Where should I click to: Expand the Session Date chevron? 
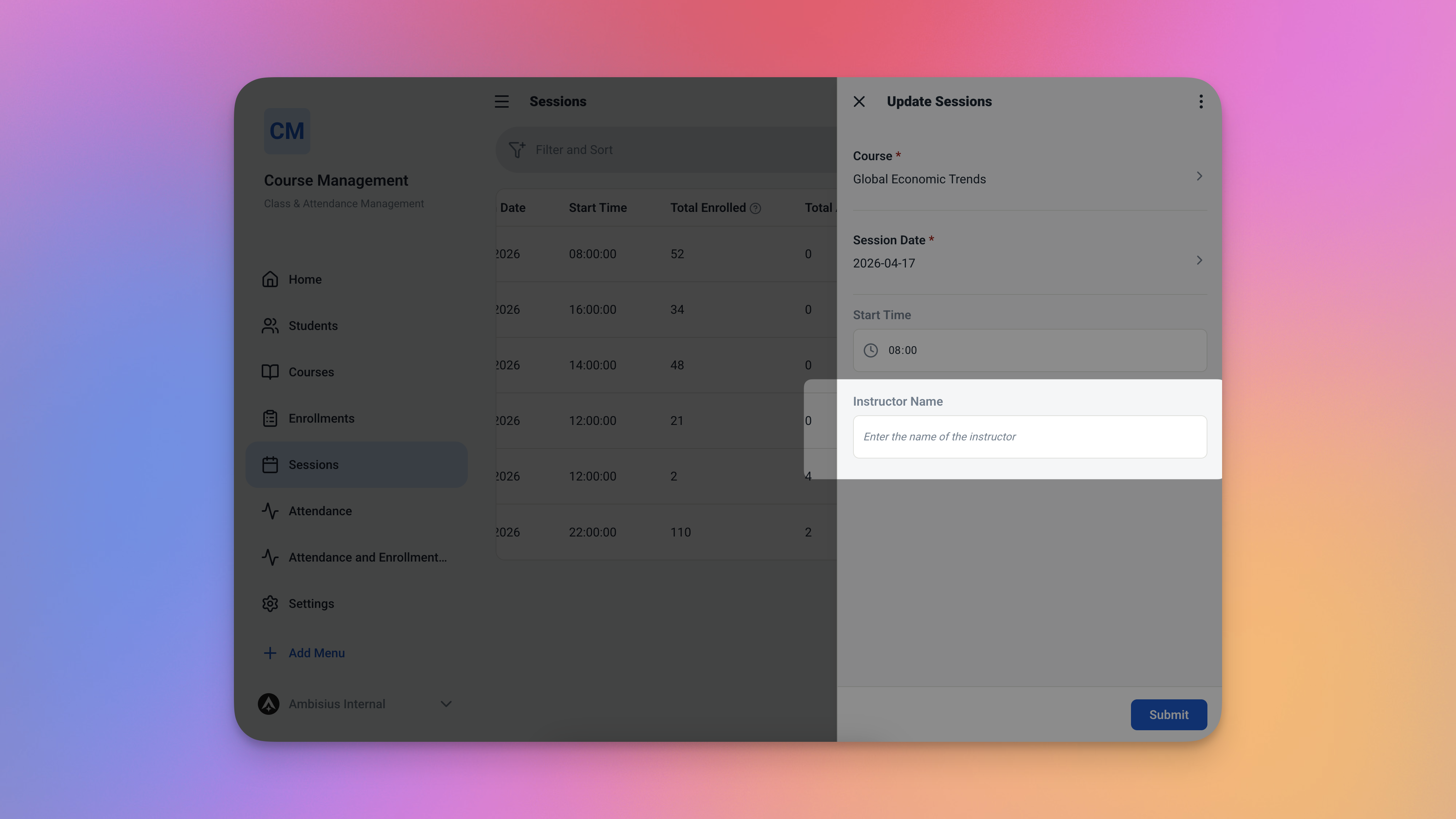[1199, 261]
